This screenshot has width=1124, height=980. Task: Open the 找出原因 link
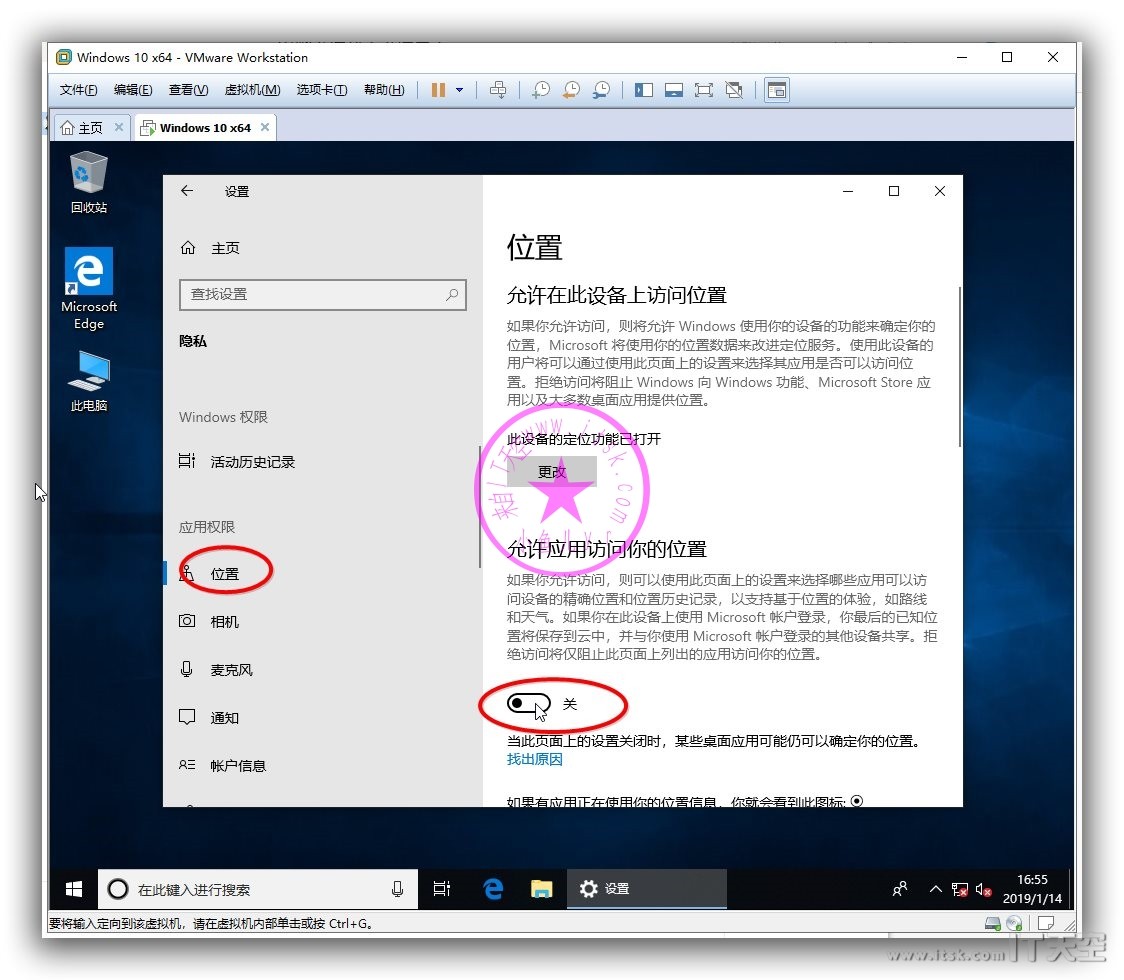(x=535, y=759)
